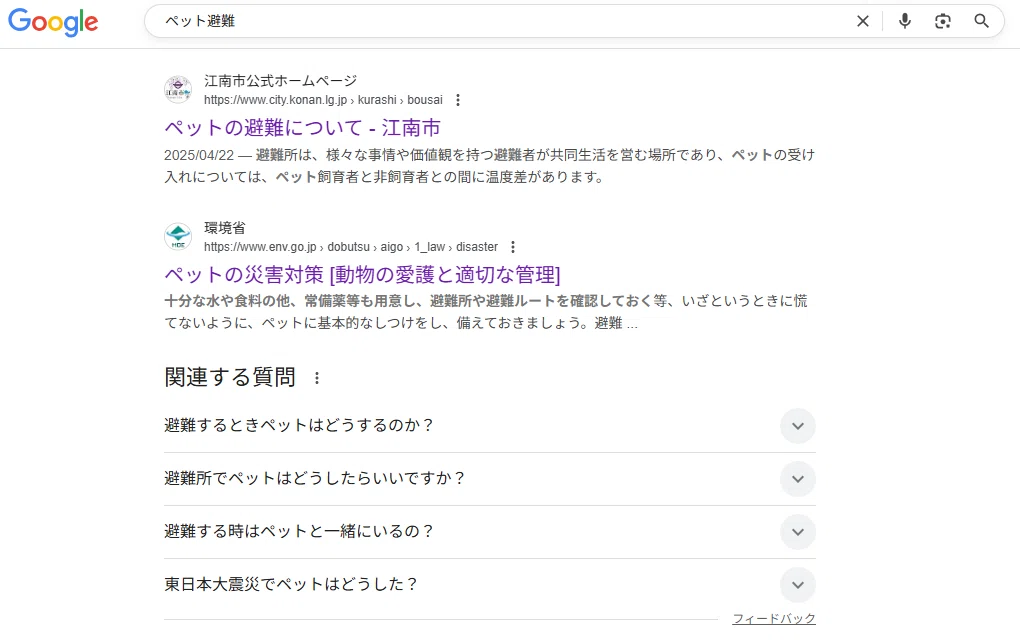
Task: Click the 江南市 site favicon
Action: (x=178, y=90)
